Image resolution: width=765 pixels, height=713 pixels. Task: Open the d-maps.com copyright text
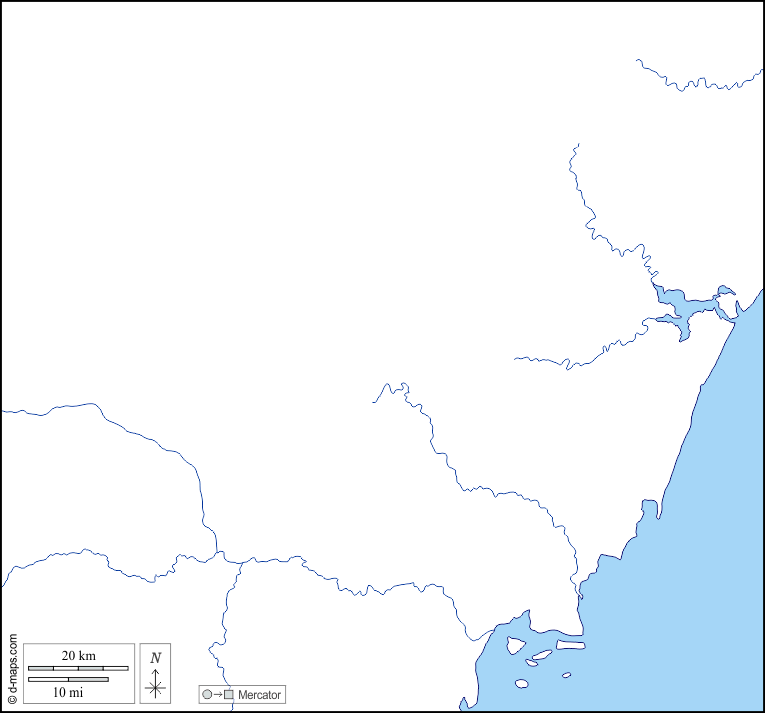coord(12,668)
